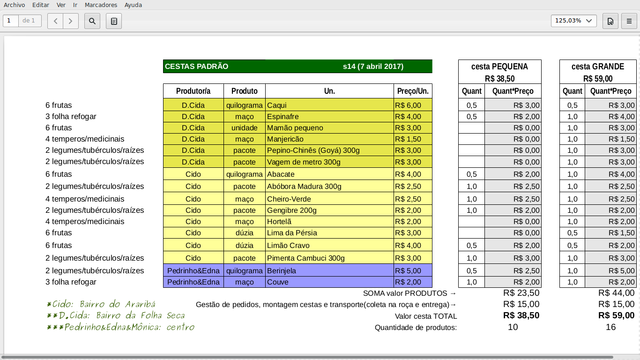640x360 pixels.
Task: Click Pedrinho&Edna cell in Berinjela row
Action: (193, 271)
